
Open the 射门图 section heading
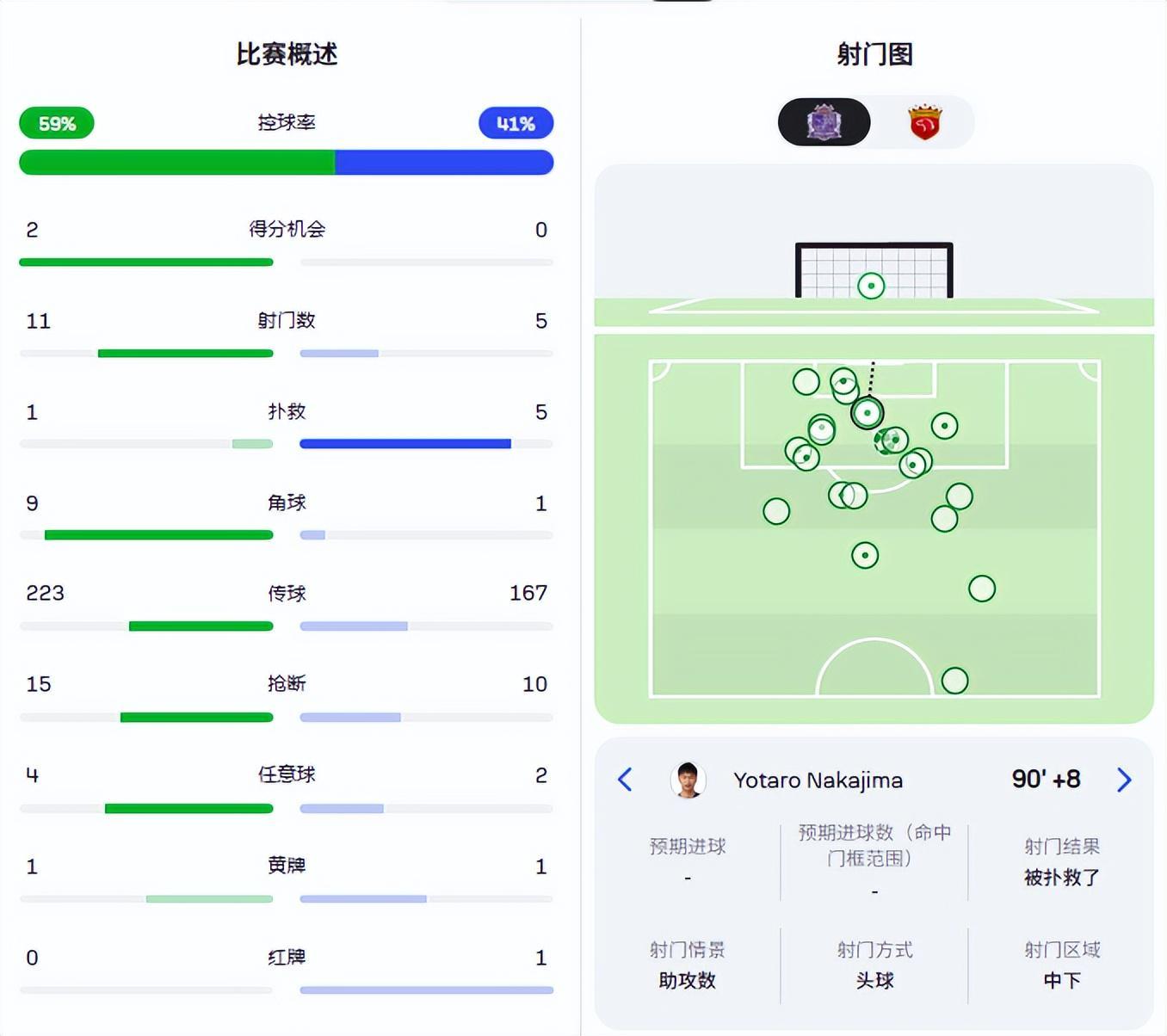pos(874,54)
